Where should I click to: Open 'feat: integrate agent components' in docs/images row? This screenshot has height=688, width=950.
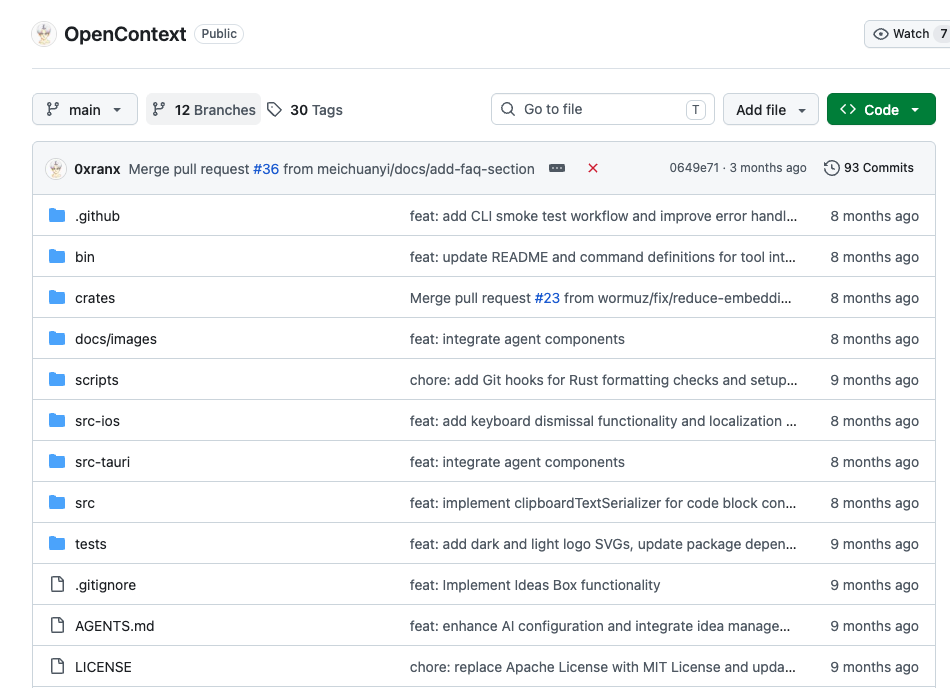point(517,339)
